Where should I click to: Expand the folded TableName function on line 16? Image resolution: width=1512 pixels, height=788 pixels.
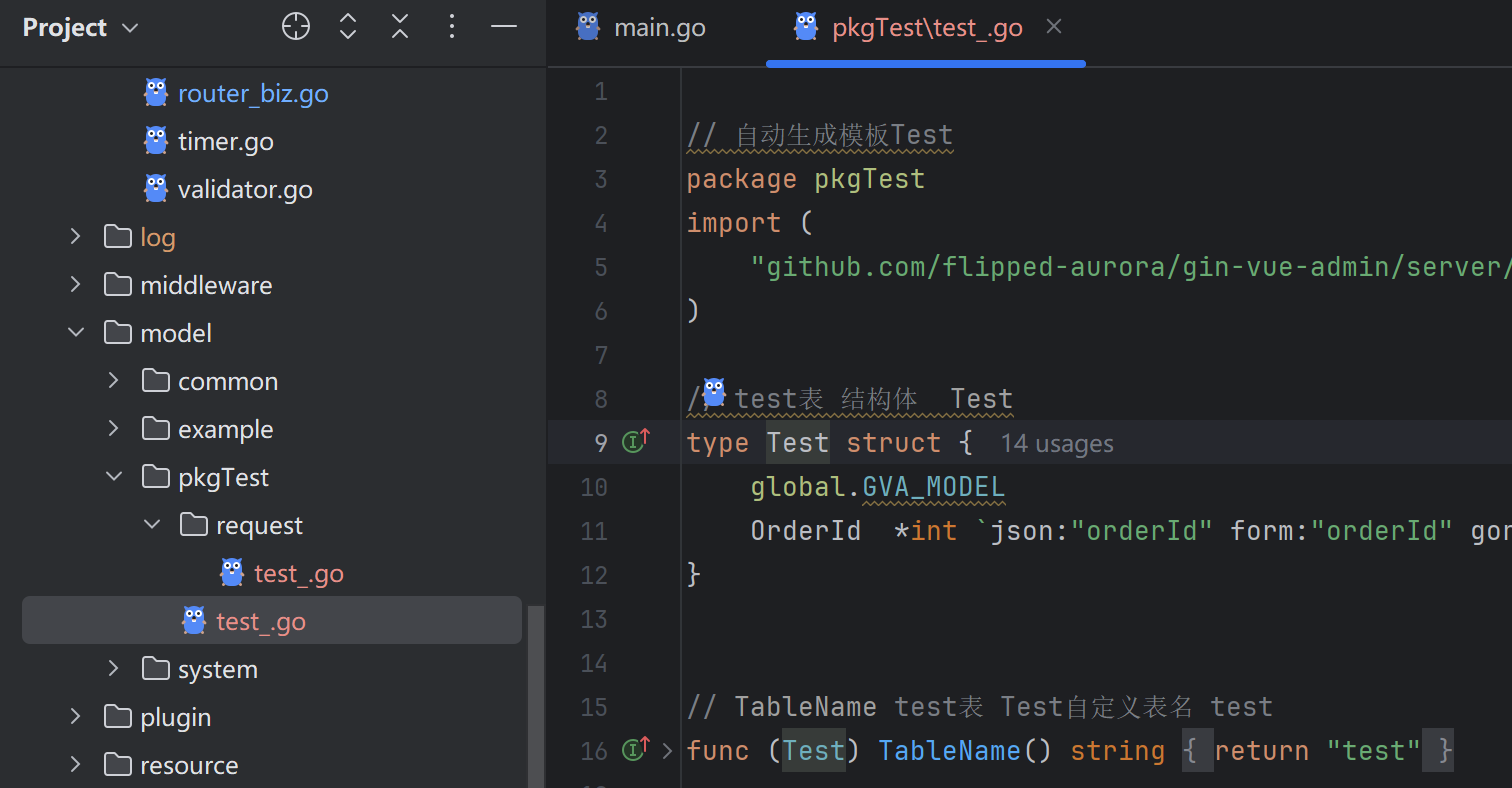pos(668,750)
